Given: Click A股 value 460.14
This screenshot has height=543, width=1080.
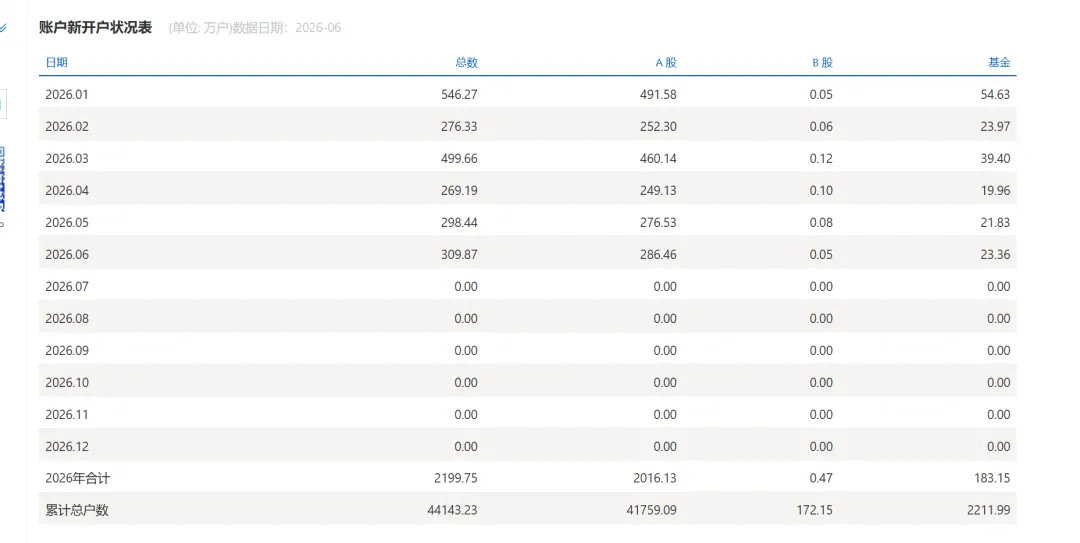Looking at the screenshot, I should click(x=658, y=158).
